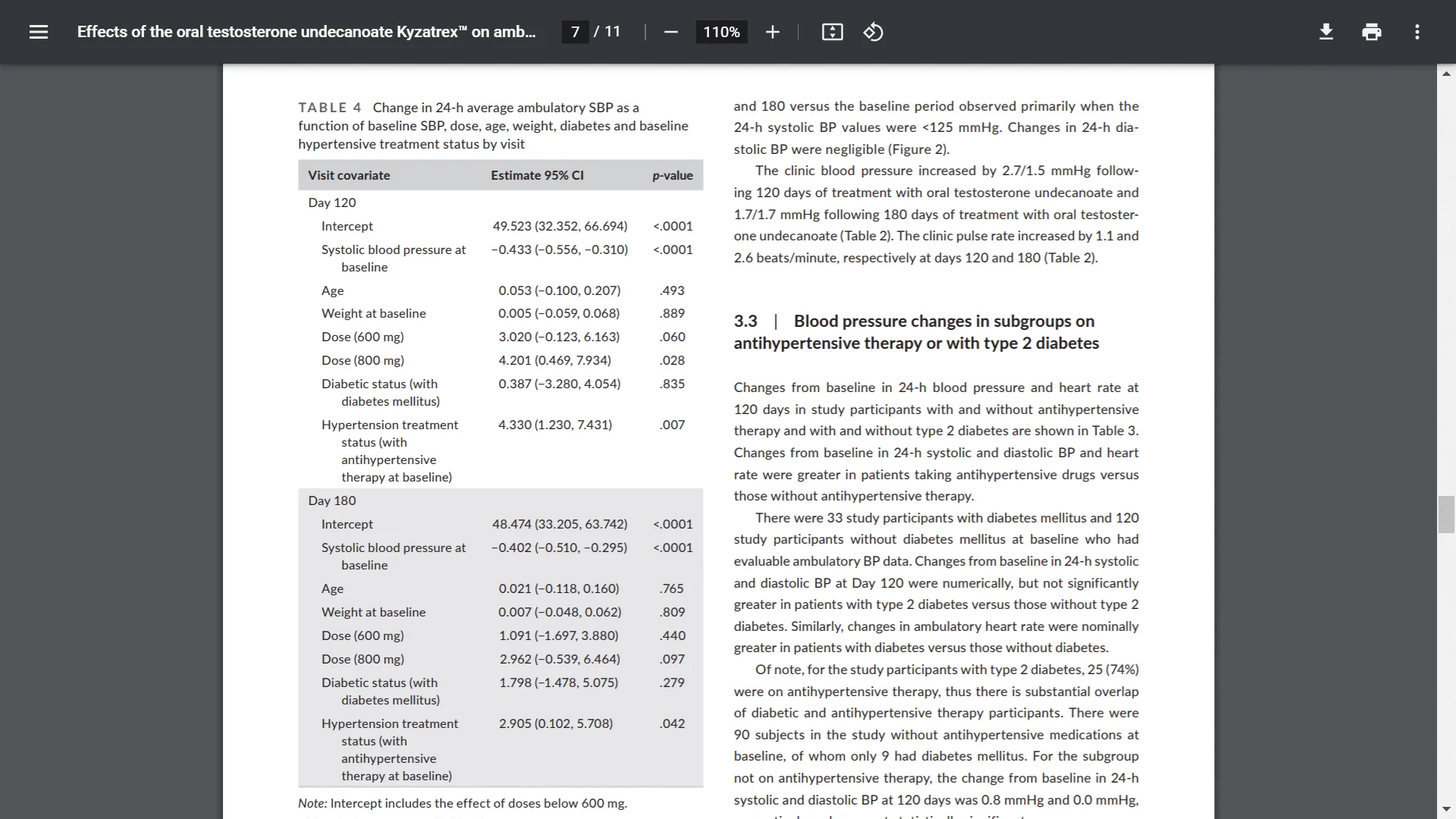Viewport: 1456px width, 819px height.
Task: Click the 'Visit covariate' column header
Action: (x=349, y=175)
